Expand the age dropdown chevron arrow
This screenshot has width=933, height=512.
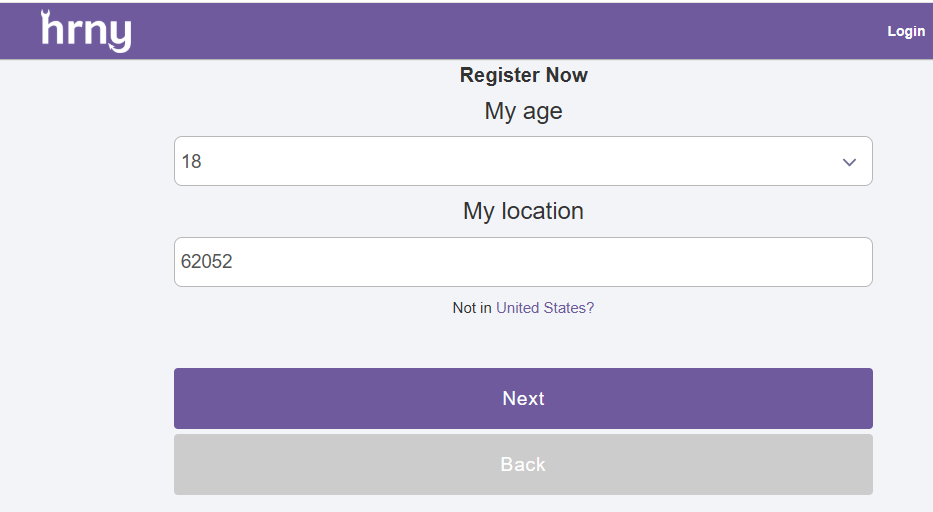pos(849,162)
